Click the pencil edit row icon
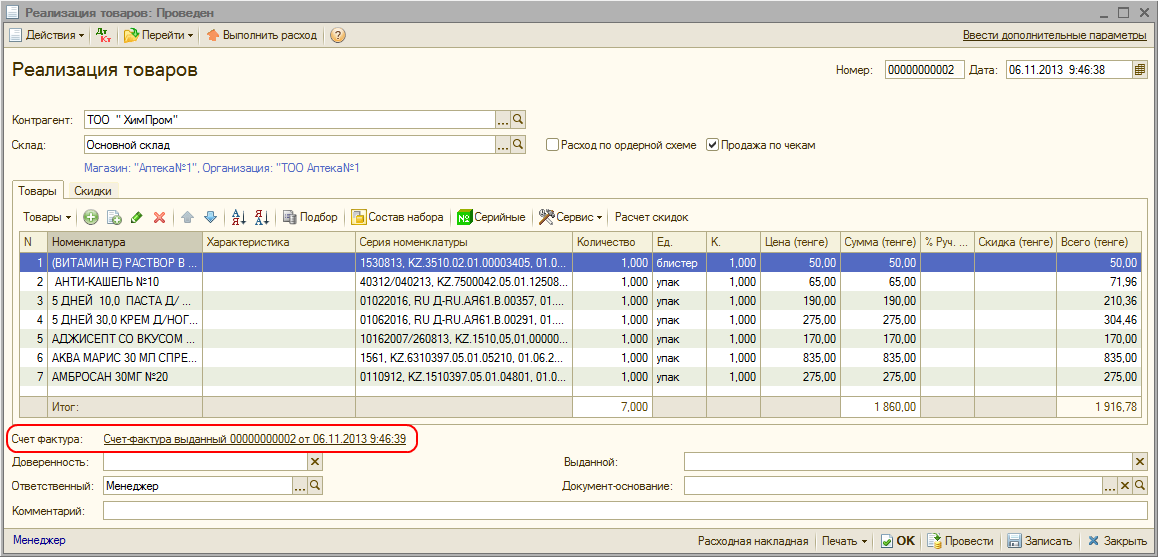The width and height of the screenshot is (1158, 557). pos(136,217)
